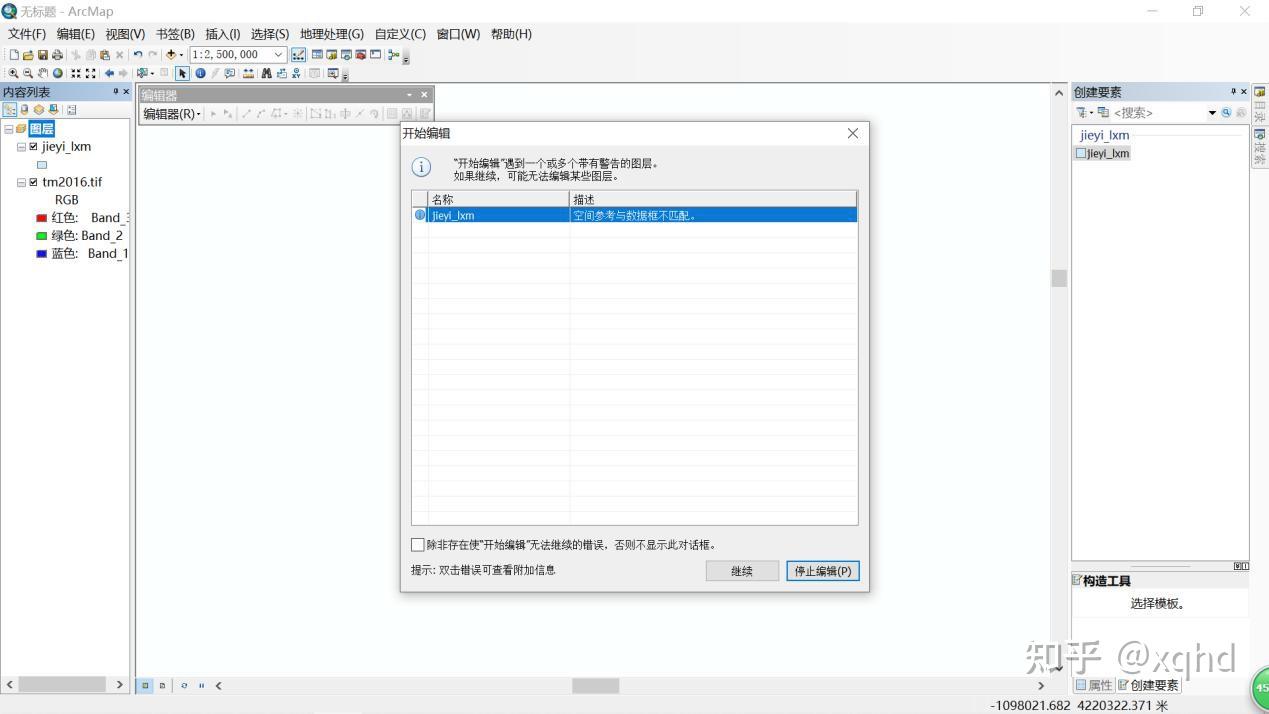
Task: Uncheck the tm2016.tif layer visibility
Action: pyautogui.click(x=33, y=182)
